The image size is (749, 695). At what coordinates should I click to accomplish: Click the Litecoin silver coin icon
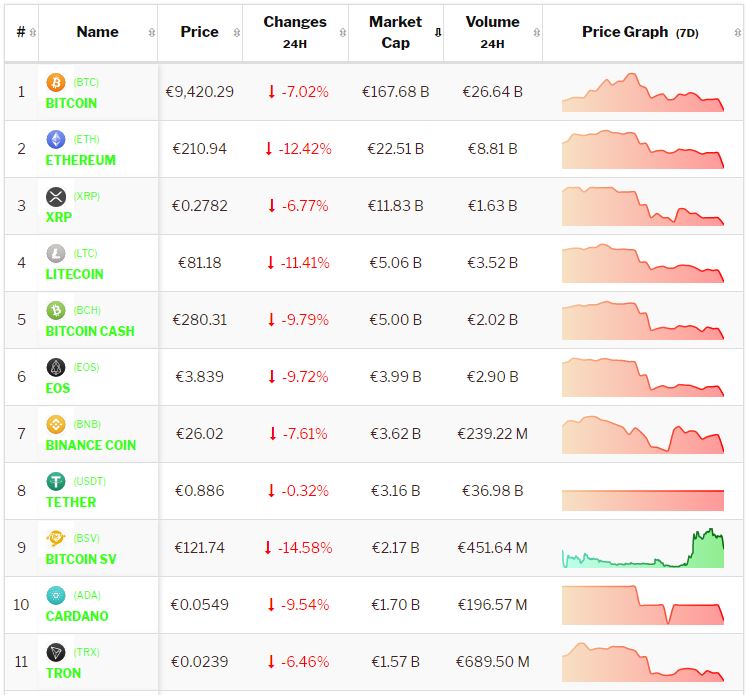tap(56, 253)
